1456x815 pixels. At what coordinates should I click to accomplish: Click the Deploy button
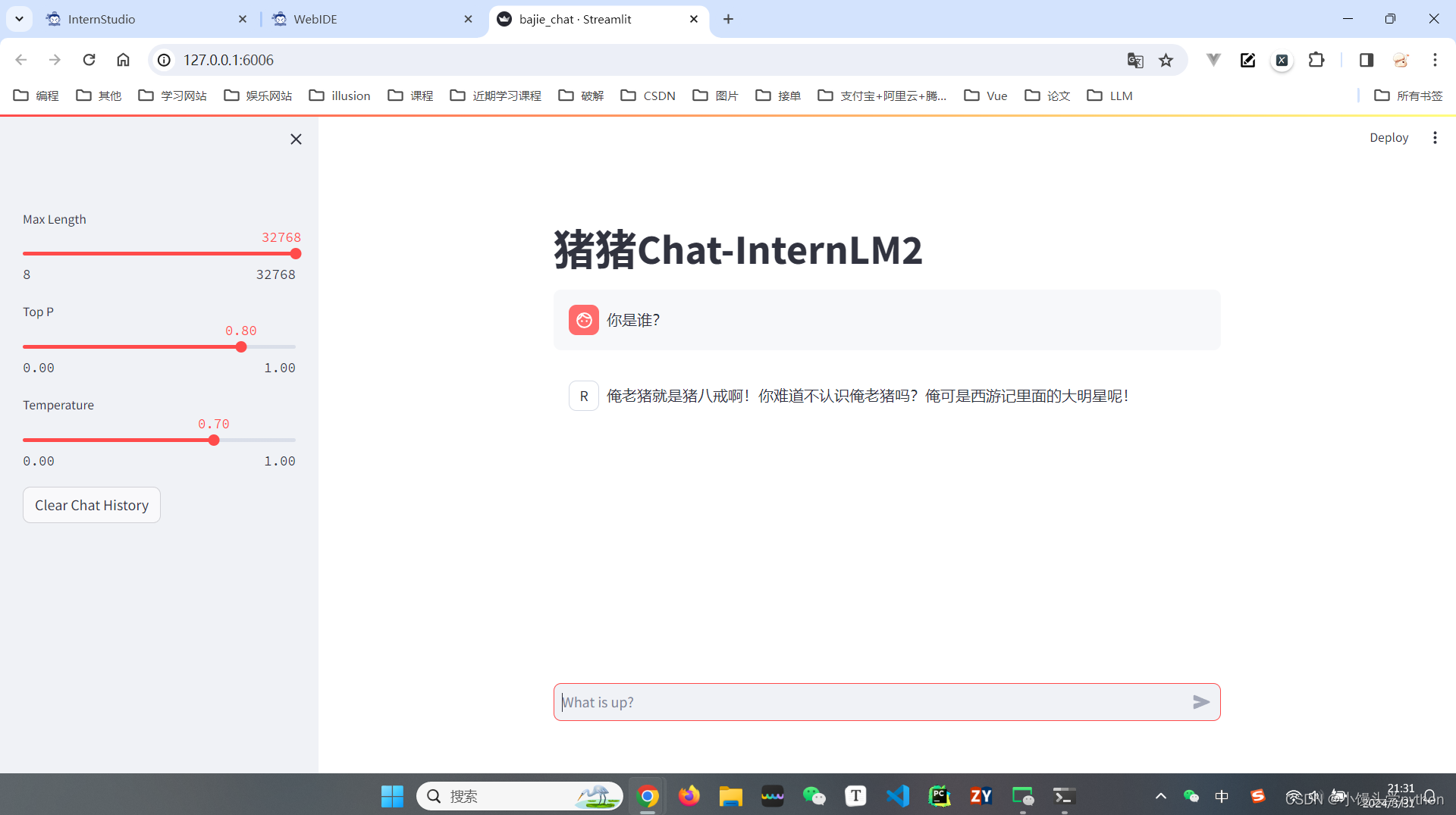(x=1389, y=137)
